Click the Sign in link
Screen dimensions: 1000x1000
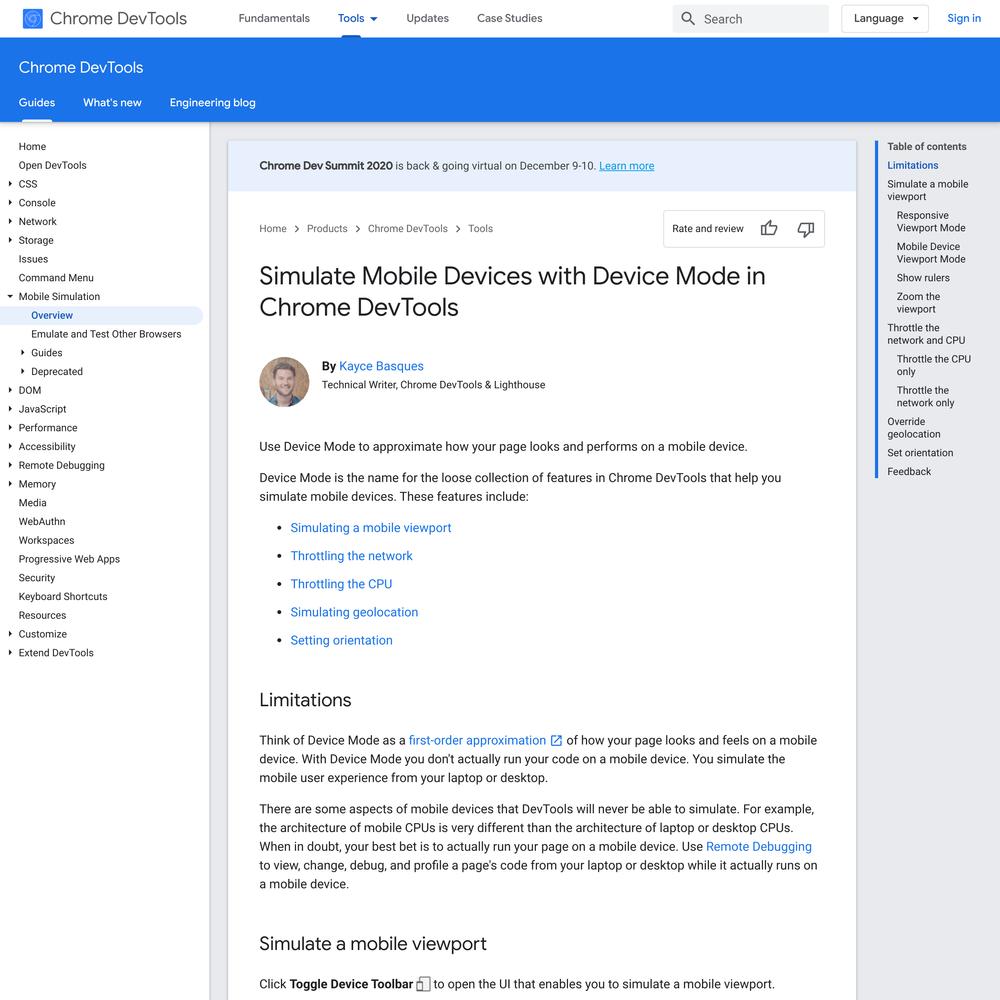964,18
